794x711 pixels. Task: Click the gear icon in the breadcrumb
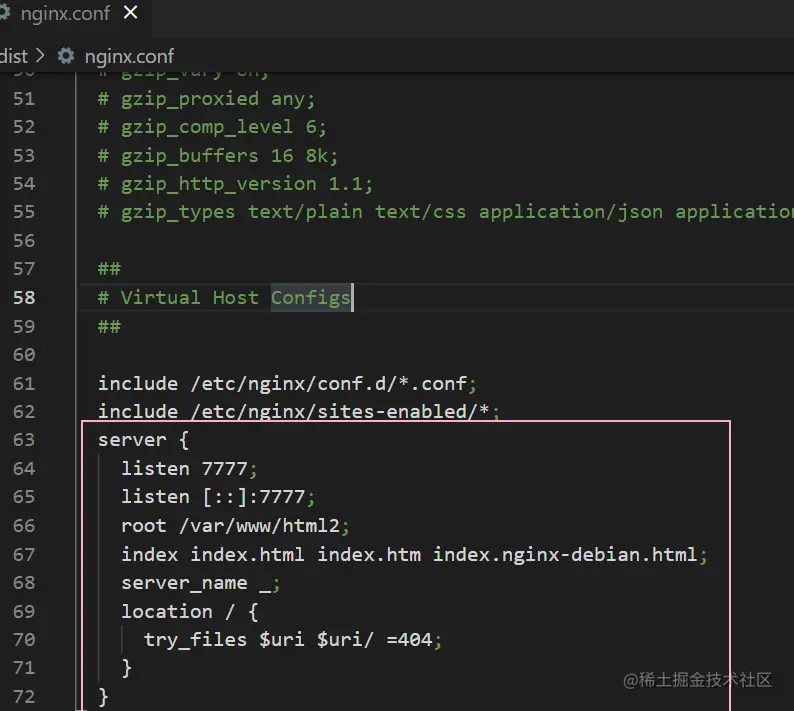point(66,56)
